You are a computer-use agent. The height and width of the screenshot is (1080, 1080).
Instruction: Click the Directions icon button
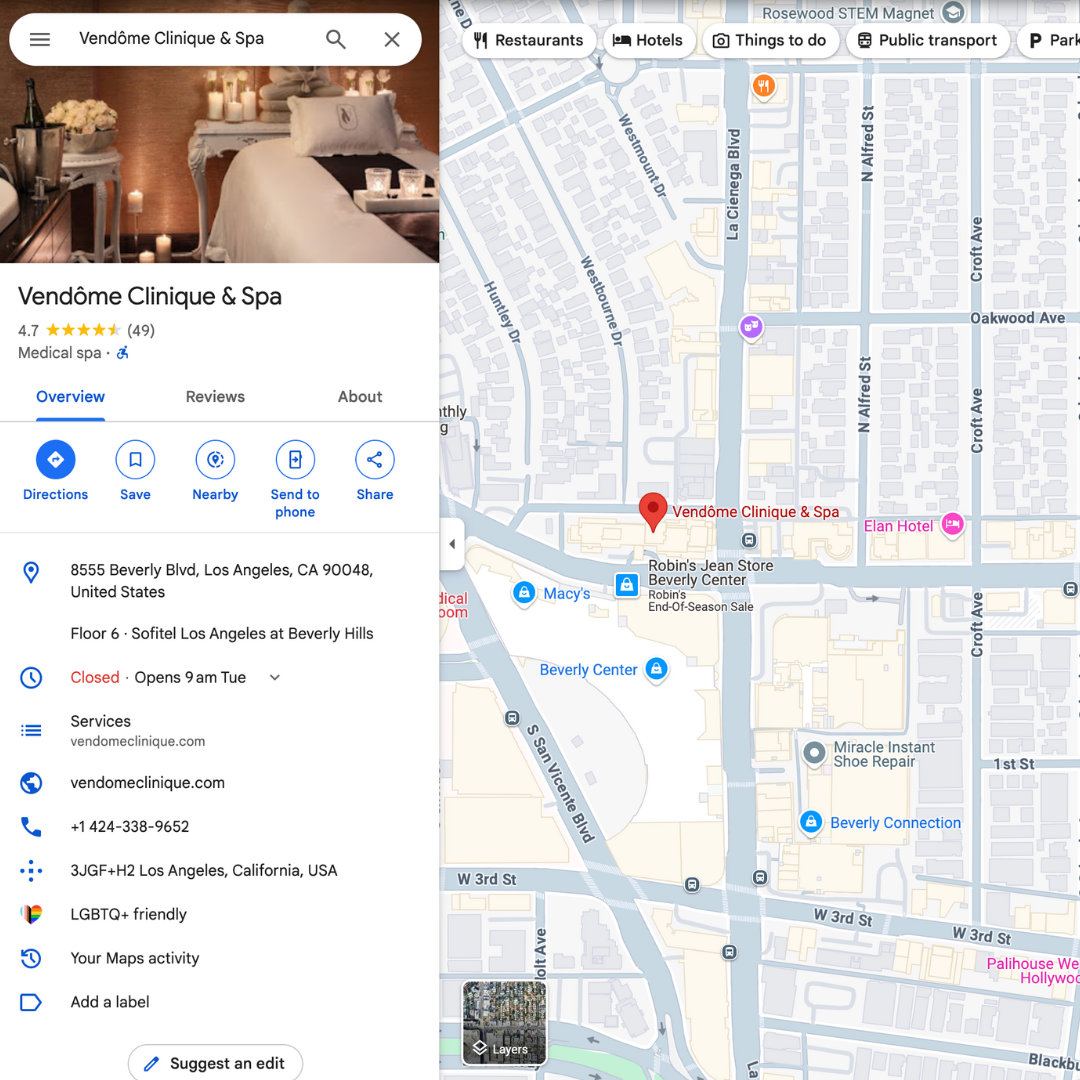(55, 459)
